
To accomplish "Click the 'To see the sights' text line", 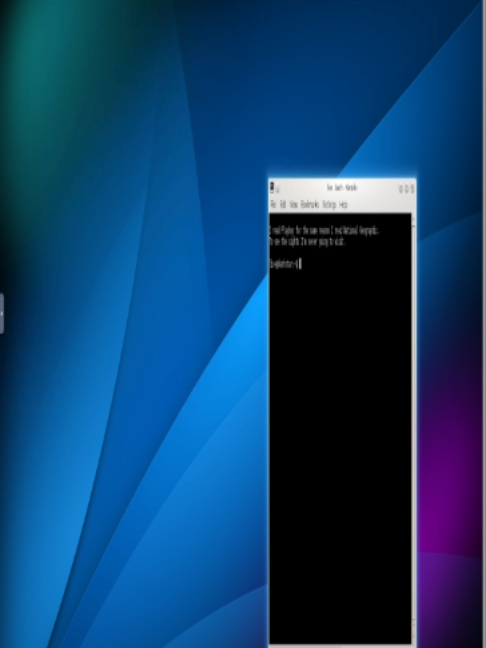I will [x=307, y=242].
